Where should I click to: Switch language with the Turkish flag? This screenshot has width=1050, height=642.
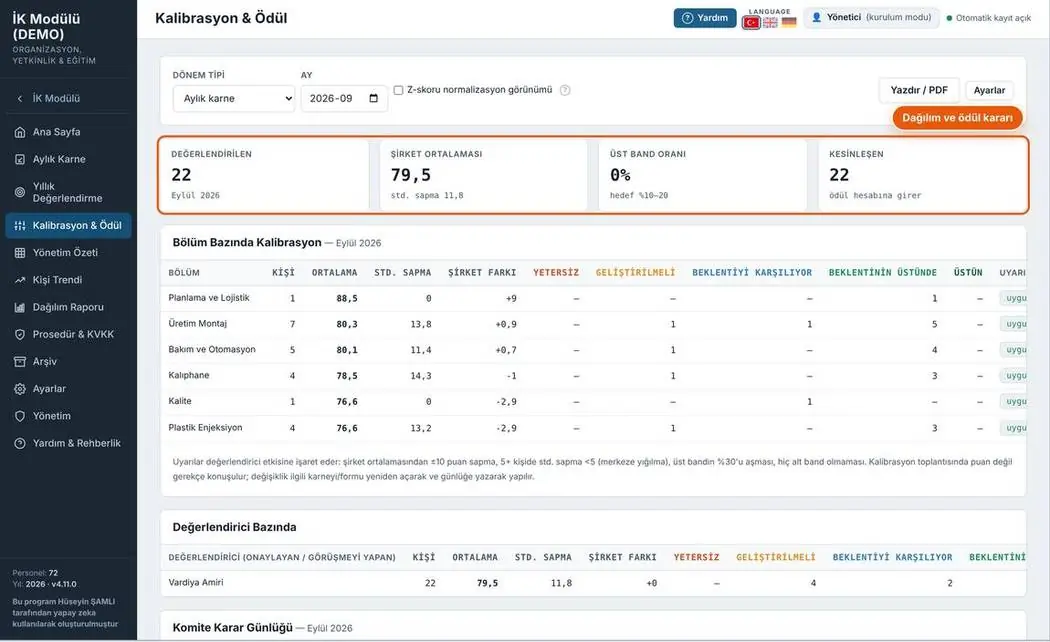click(751, 23)
